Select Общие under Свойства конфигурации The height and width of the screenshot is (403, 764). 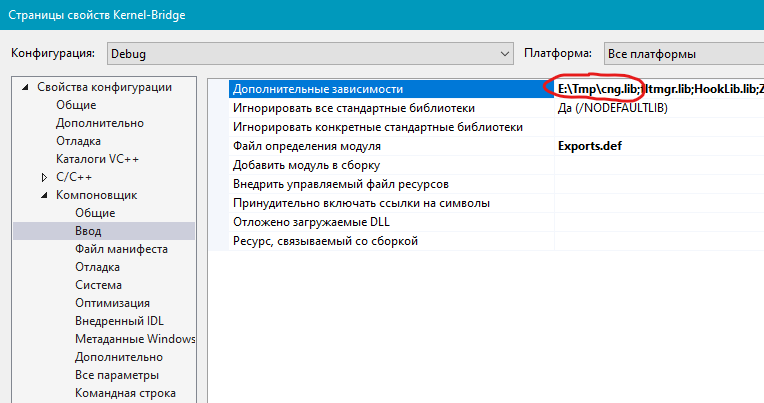76,105
